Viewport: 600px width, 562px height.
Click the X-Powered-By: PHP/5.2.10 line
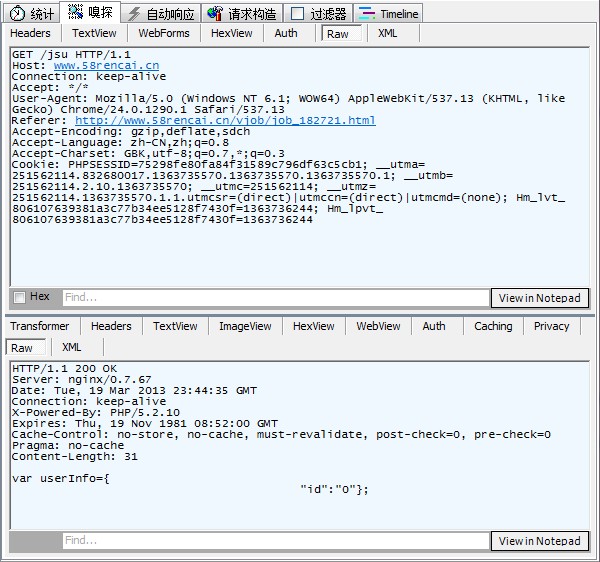[96, 412]
